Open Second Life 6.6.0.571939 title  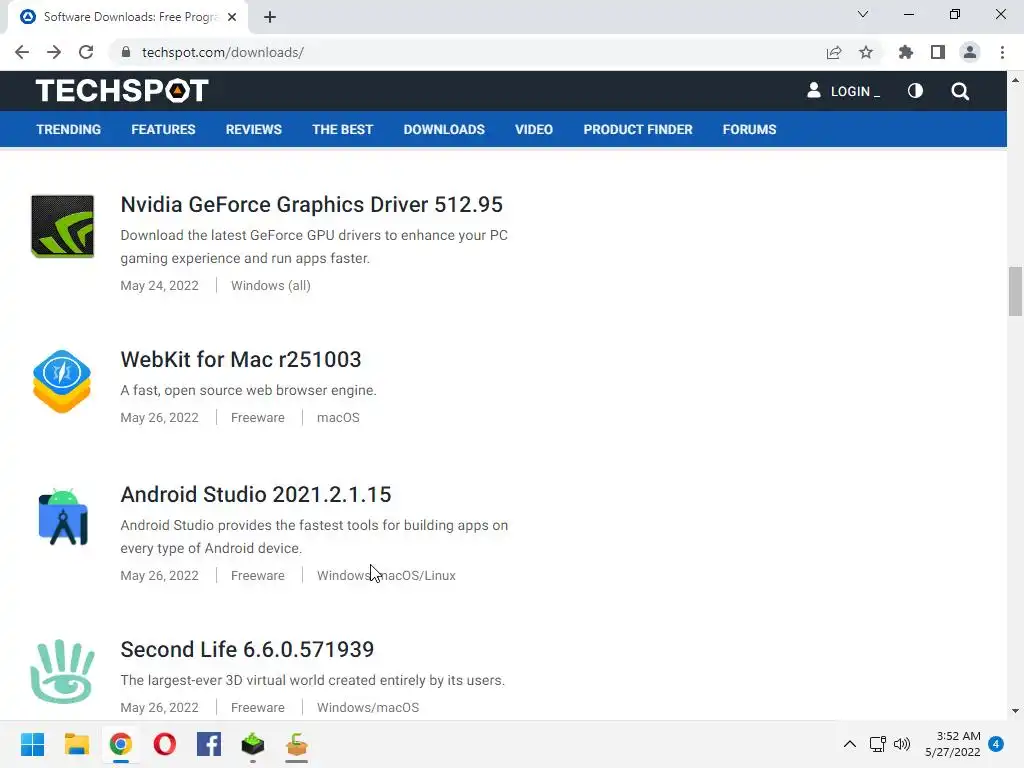point(248,649)
